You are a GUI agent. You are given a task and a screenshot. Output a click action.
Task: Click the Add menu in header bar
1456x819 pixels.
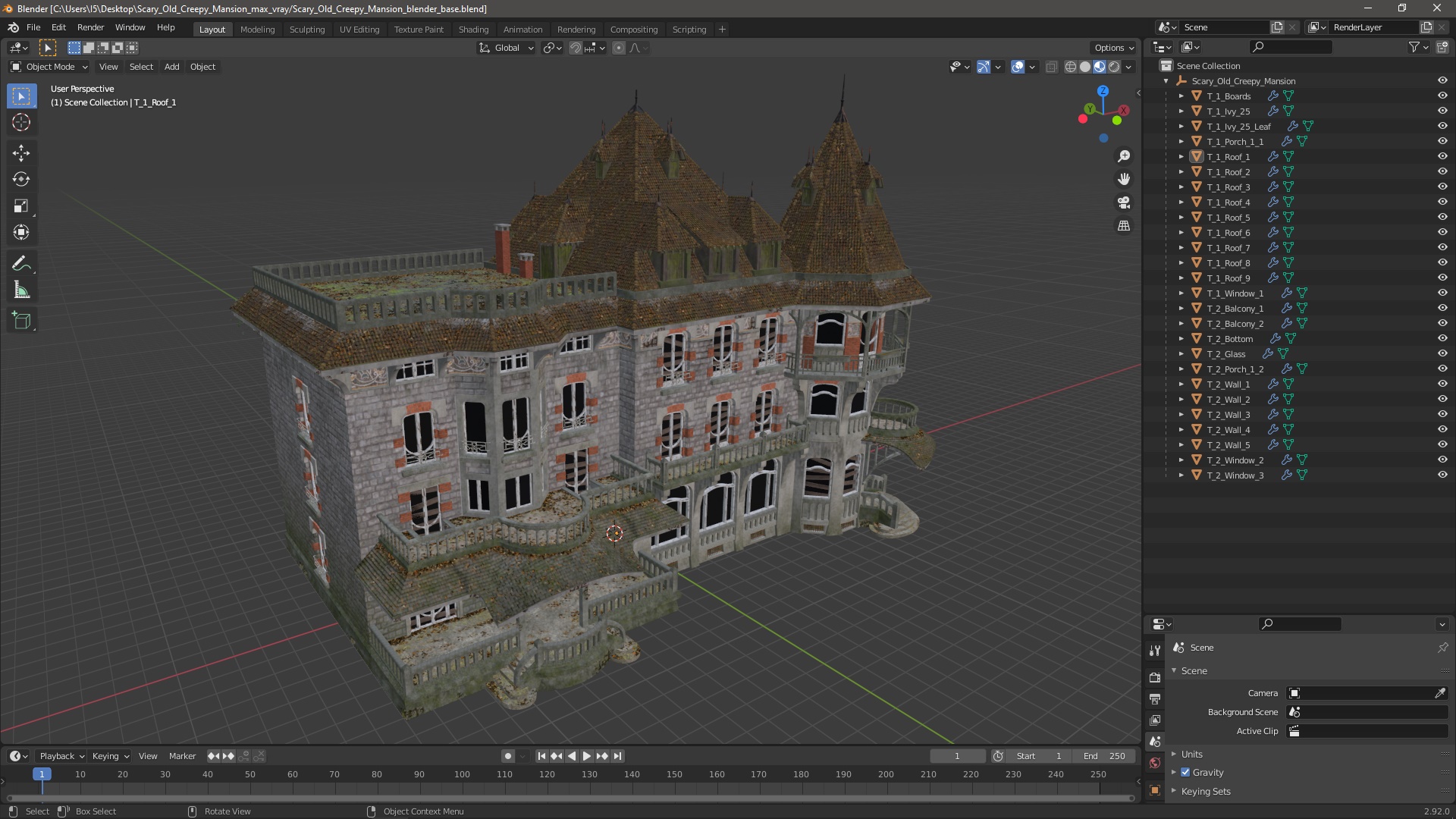coord(171,66)
